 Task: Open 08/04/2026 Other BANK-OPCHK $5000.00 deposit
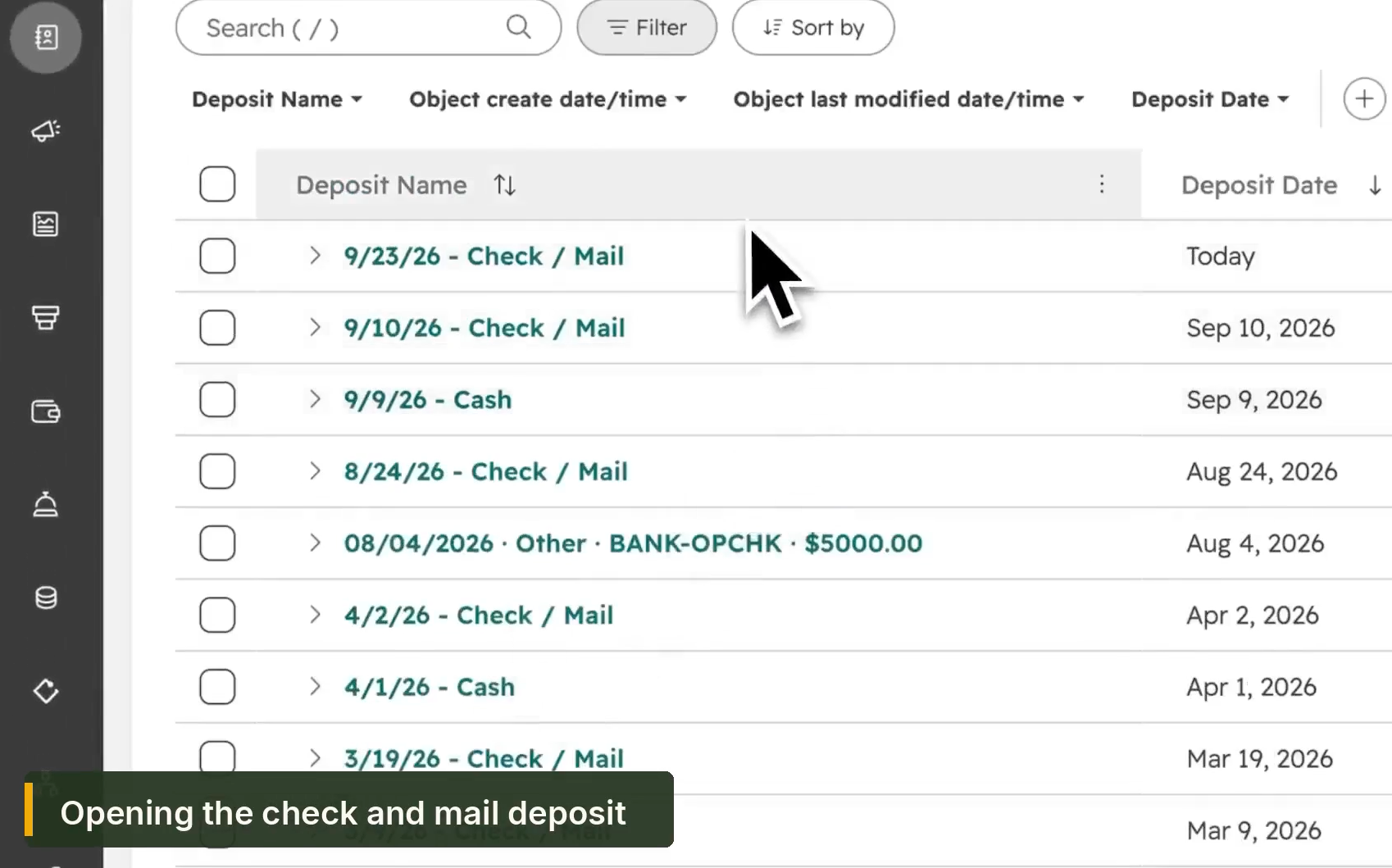(x=633, y=543)
